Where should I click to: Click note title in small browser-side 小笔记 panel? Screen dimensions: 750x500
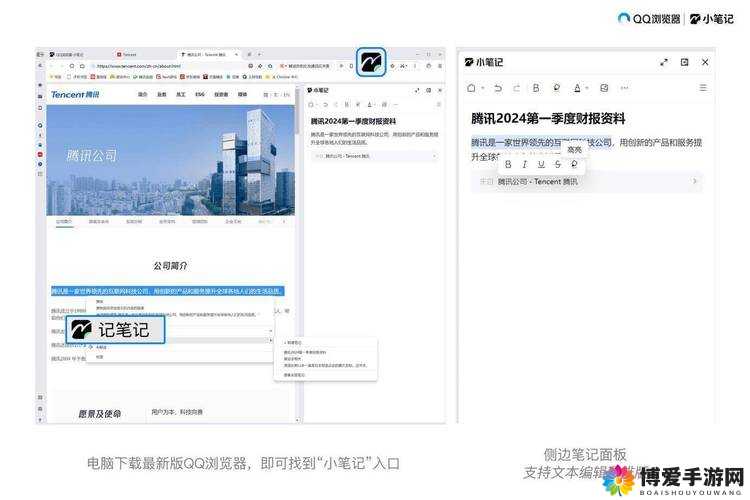click(353, 121)
